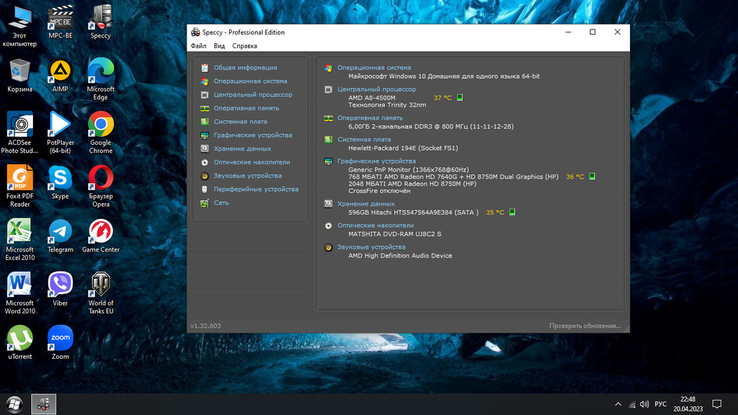Click the CPU temperature indicator next to 37 °C
The height and width of the screenshot is (415, 738).
click(460, 97)
